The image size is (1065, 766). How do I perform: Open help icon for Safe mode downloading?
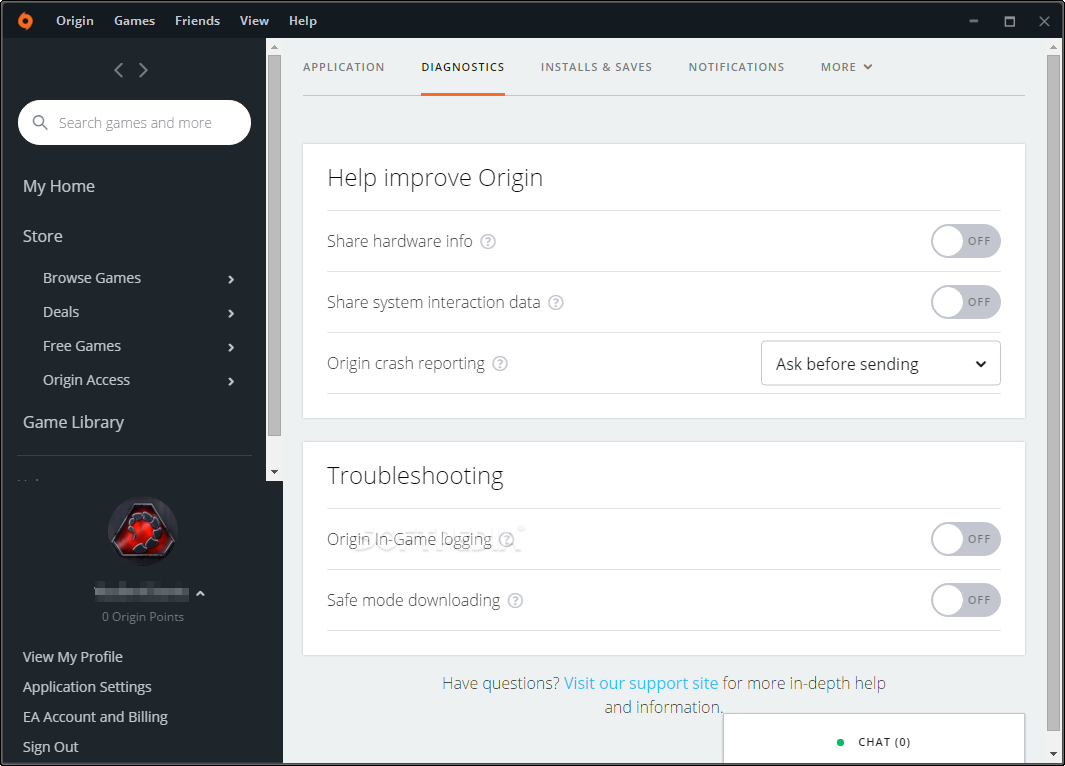(x=516, y=600)
